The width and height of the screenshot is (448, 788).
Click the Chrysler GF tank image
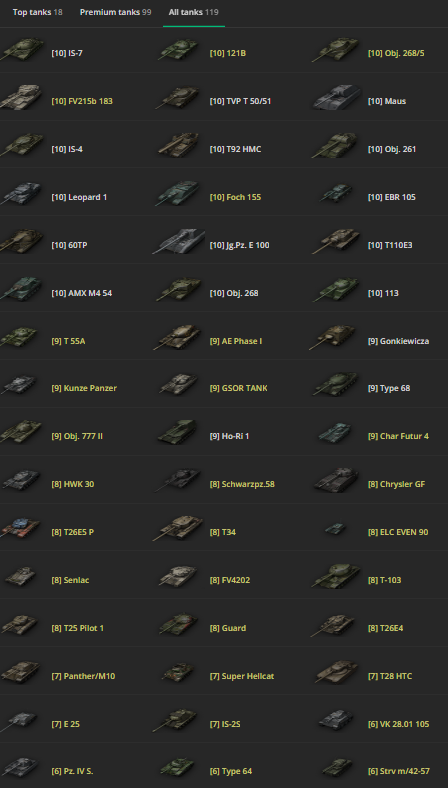click(x=336, y=480)
